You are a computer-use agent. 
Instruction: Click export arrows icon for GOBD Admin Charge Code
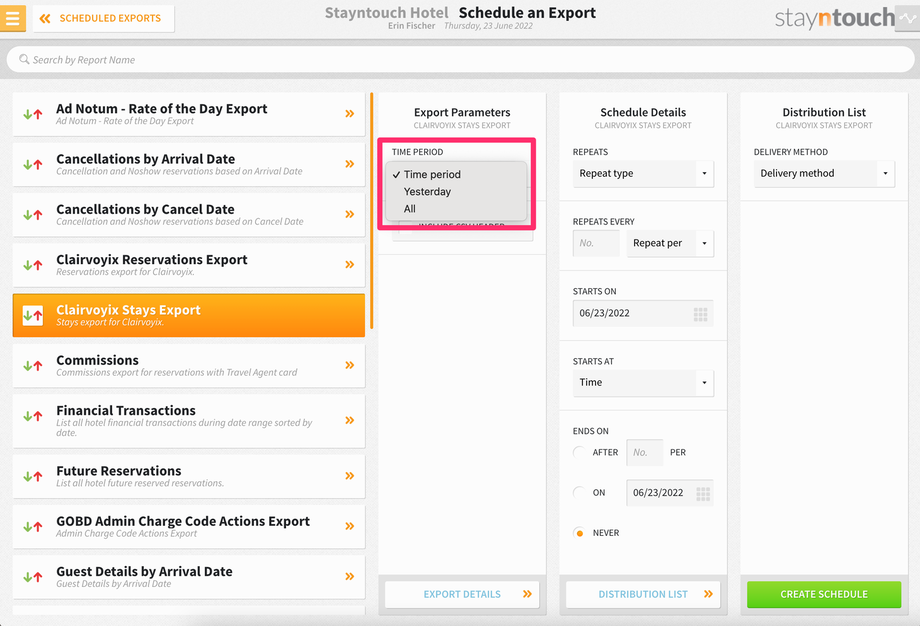click(x=33, y=527)
